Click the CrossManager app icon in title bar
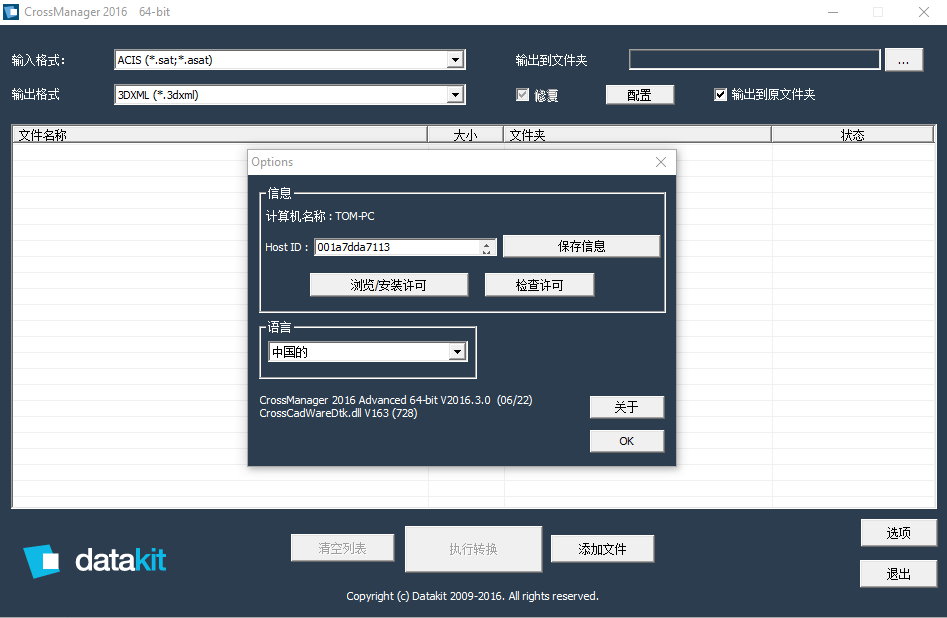 (x=11, y=11)
